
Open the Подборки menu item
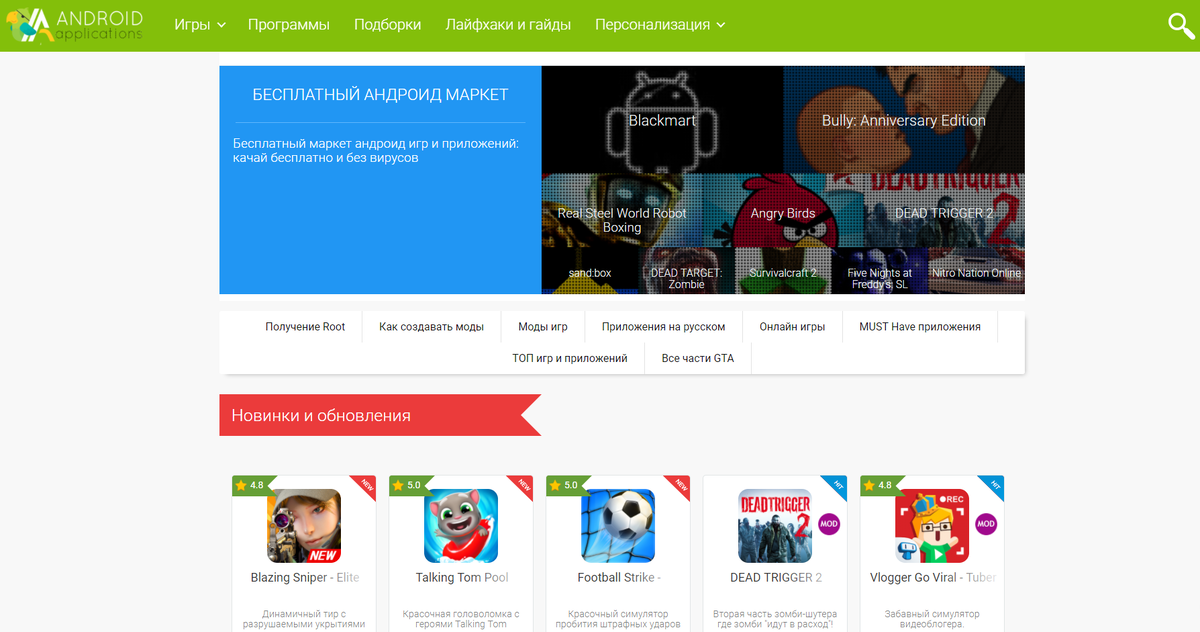(388, 25)
